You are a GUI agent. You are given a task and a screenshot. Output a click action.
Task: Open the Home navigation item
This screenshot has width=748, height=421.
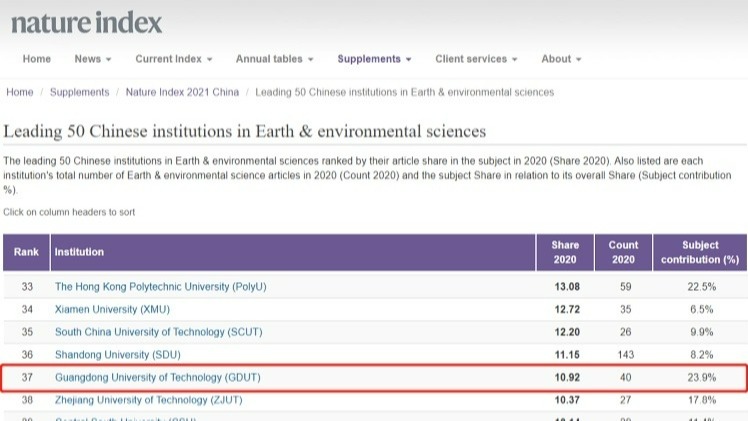[x=36, y=59]
